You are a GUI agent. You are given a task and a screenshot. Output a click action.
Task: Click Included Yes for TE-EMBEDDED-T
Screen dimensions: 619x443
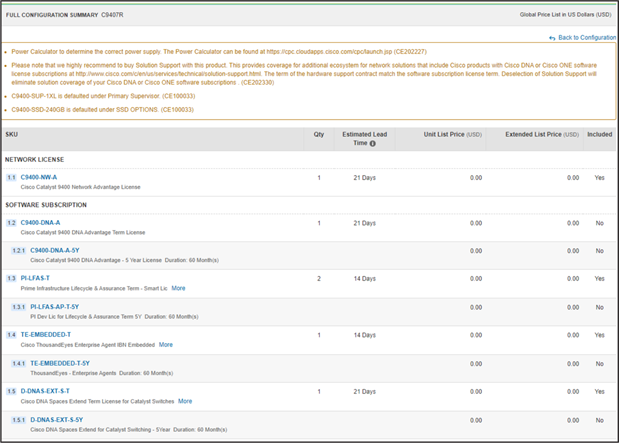(599, 335)
